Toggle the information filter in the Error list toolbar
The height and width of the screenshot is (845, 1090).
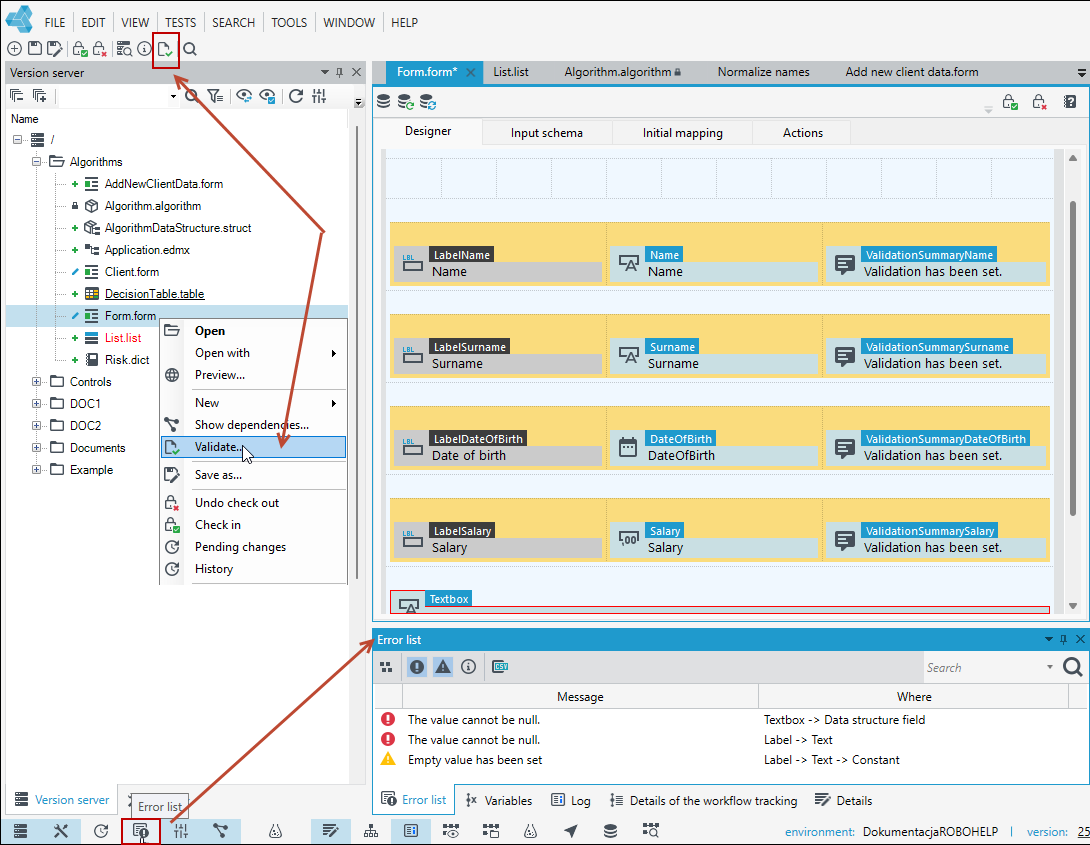pos(469,667)
